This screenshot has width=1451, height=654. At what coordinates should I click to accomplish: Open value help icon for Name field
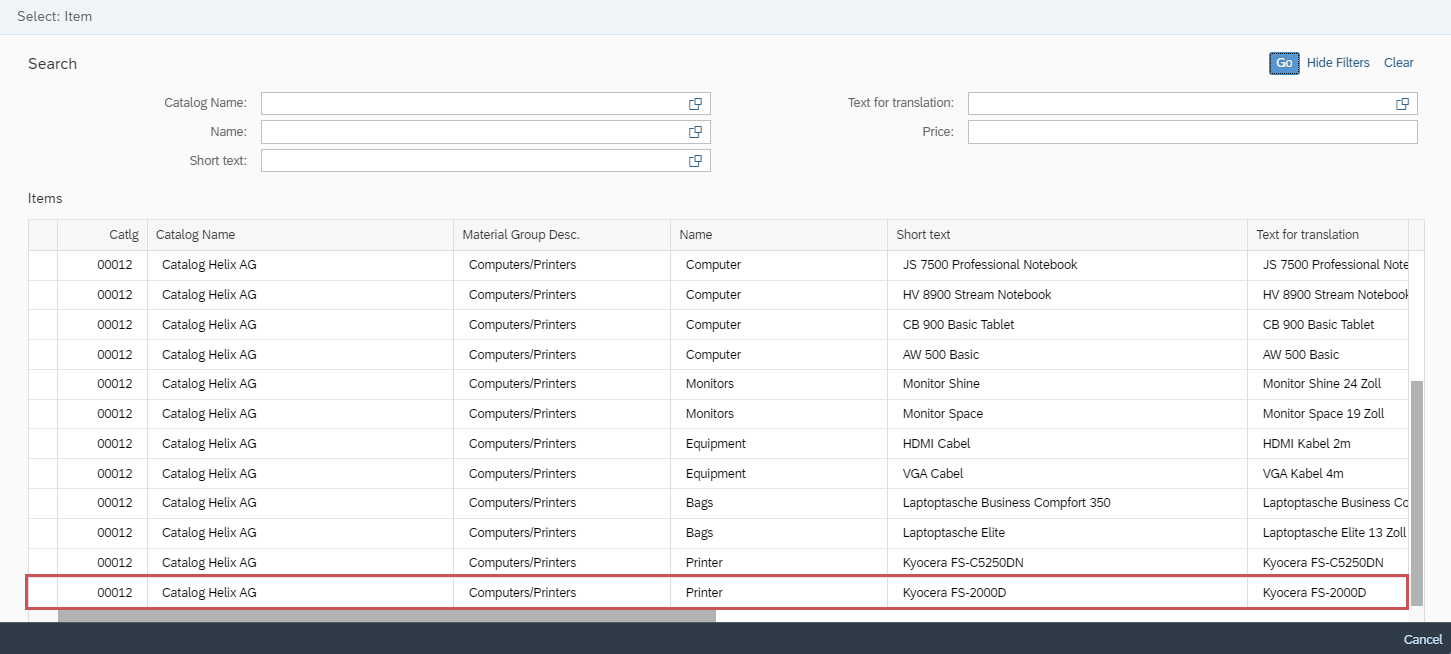coord(695,132)
